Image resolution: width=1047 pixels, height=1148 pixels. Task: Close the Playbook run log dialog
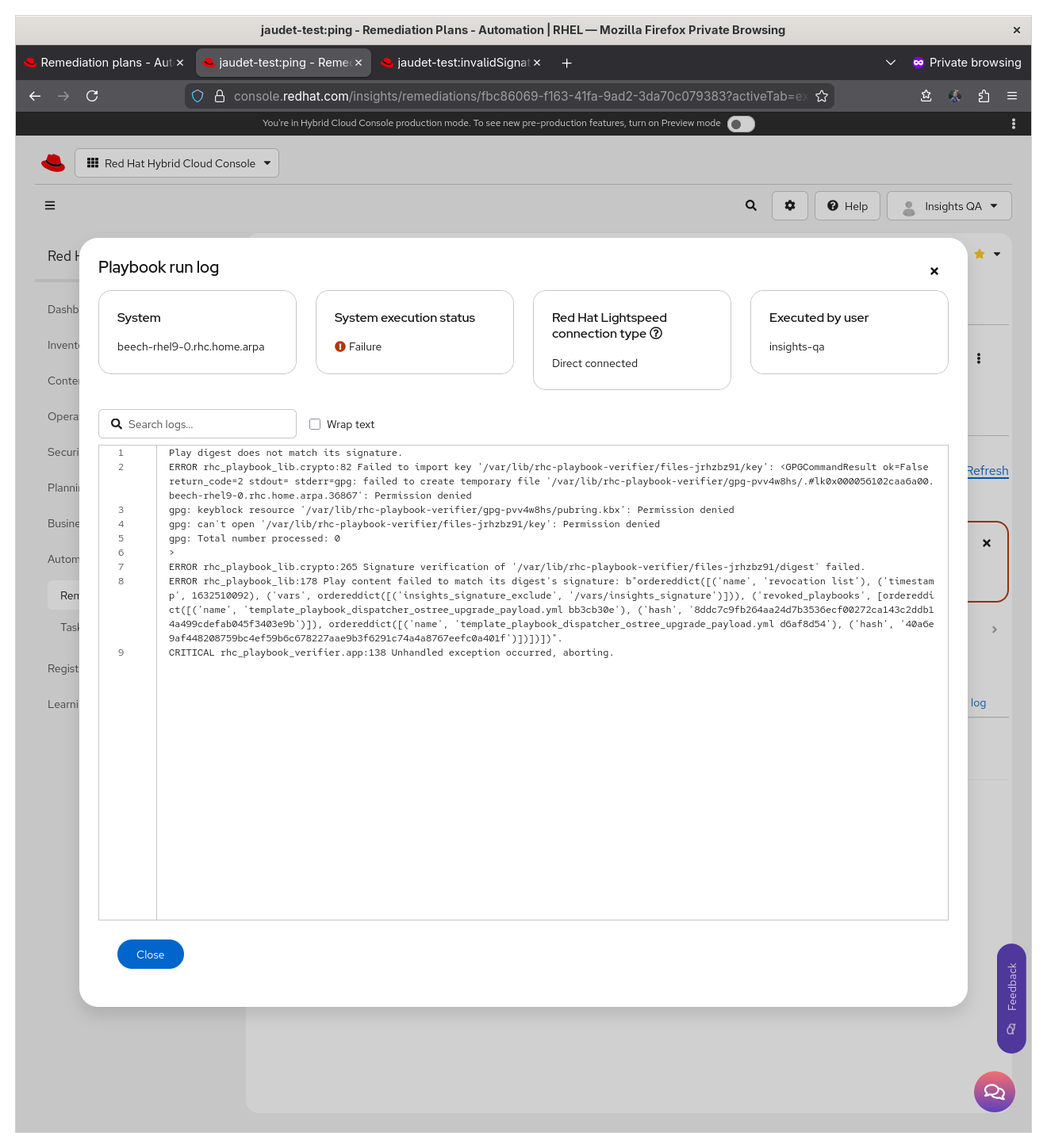(x=934, y=271)
